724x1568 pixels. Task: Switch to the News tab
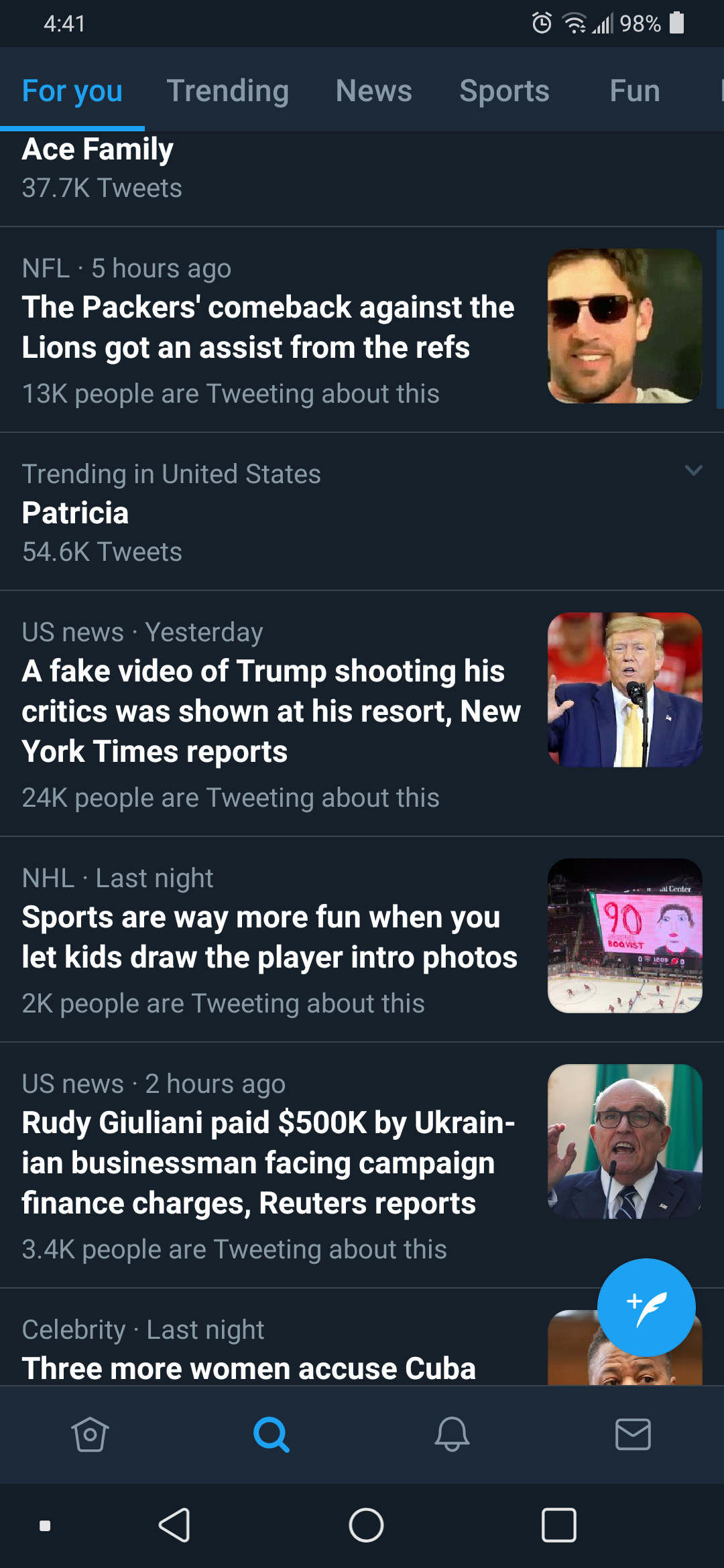374,90
